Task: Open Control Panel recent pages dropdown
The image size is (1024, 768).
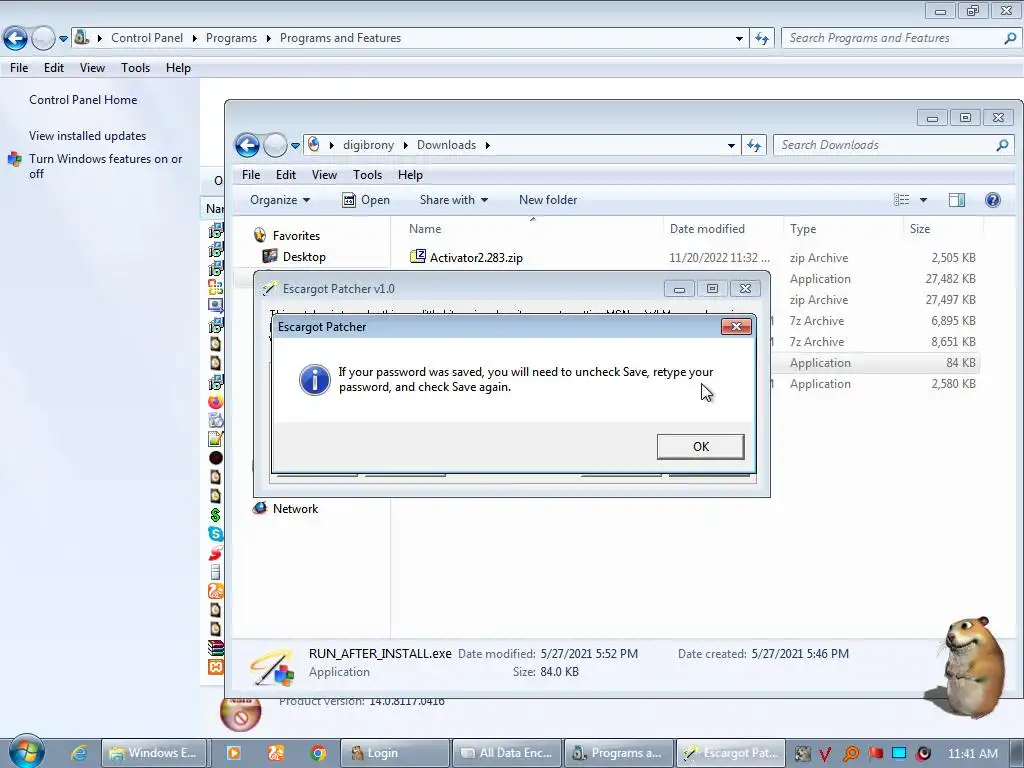Action: pos(63,39)
